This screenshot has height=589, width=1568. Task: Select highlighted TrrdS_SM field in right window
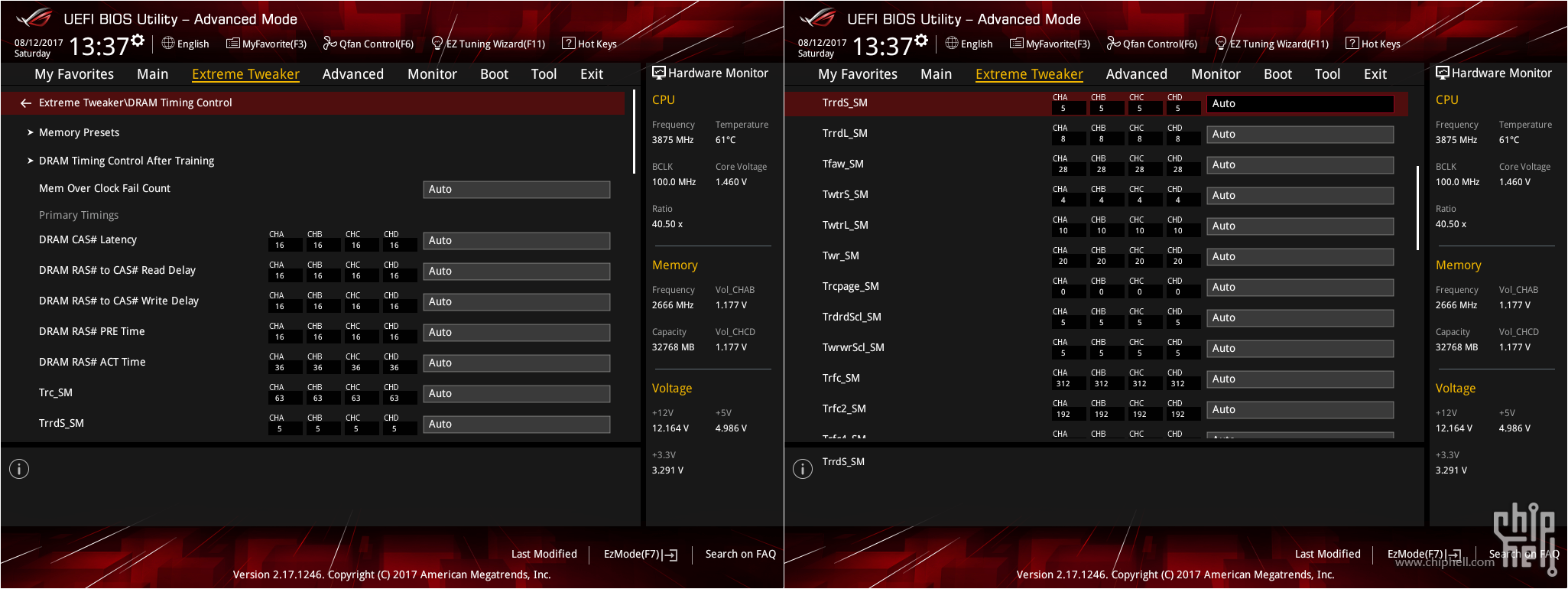[x=1300, y=103]
